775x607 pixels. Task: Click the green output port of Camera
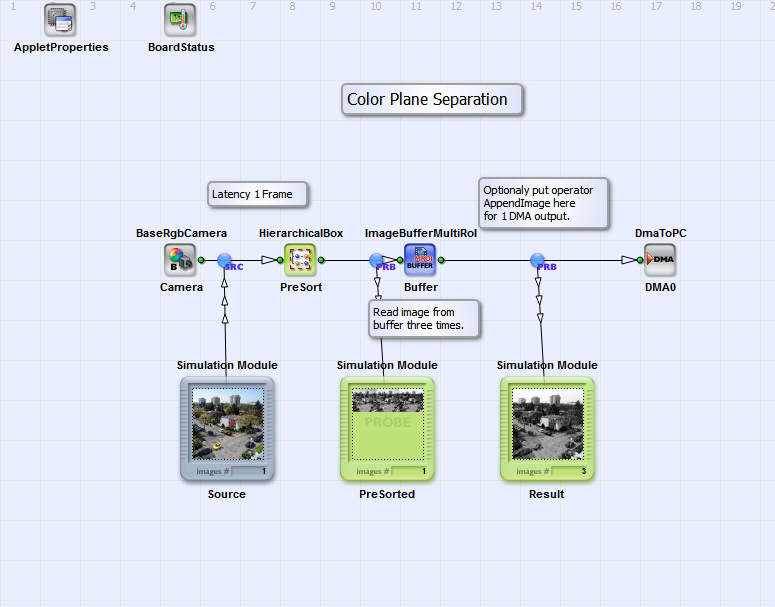click(201, 260)
